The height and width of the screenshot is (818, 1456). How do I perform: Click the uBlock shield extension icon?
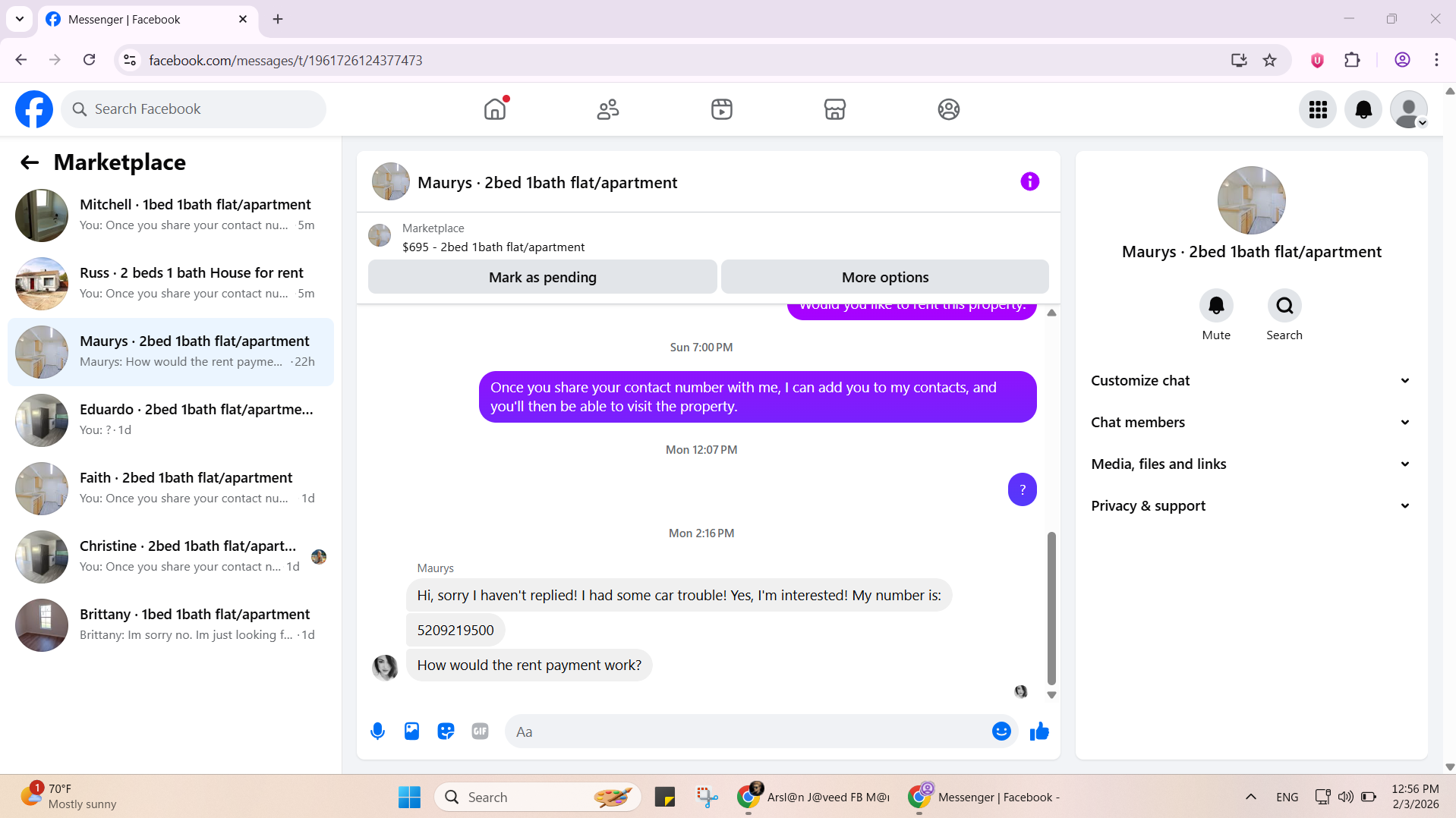[1317, 60]
